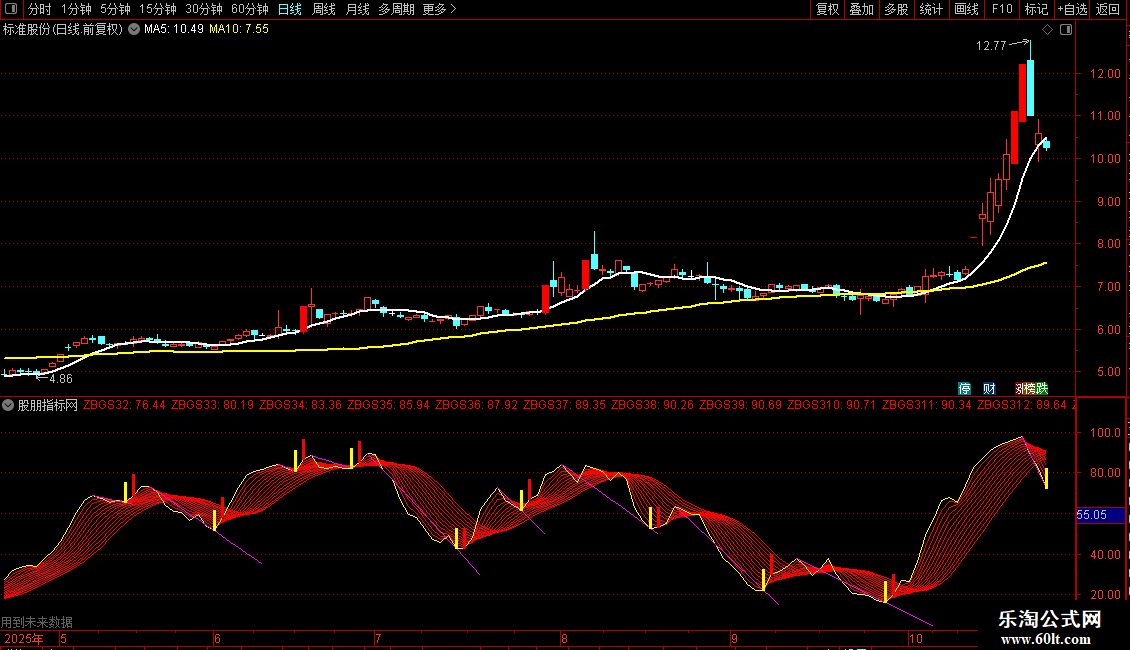Click the blue 财 finance badge

[989, 388]
